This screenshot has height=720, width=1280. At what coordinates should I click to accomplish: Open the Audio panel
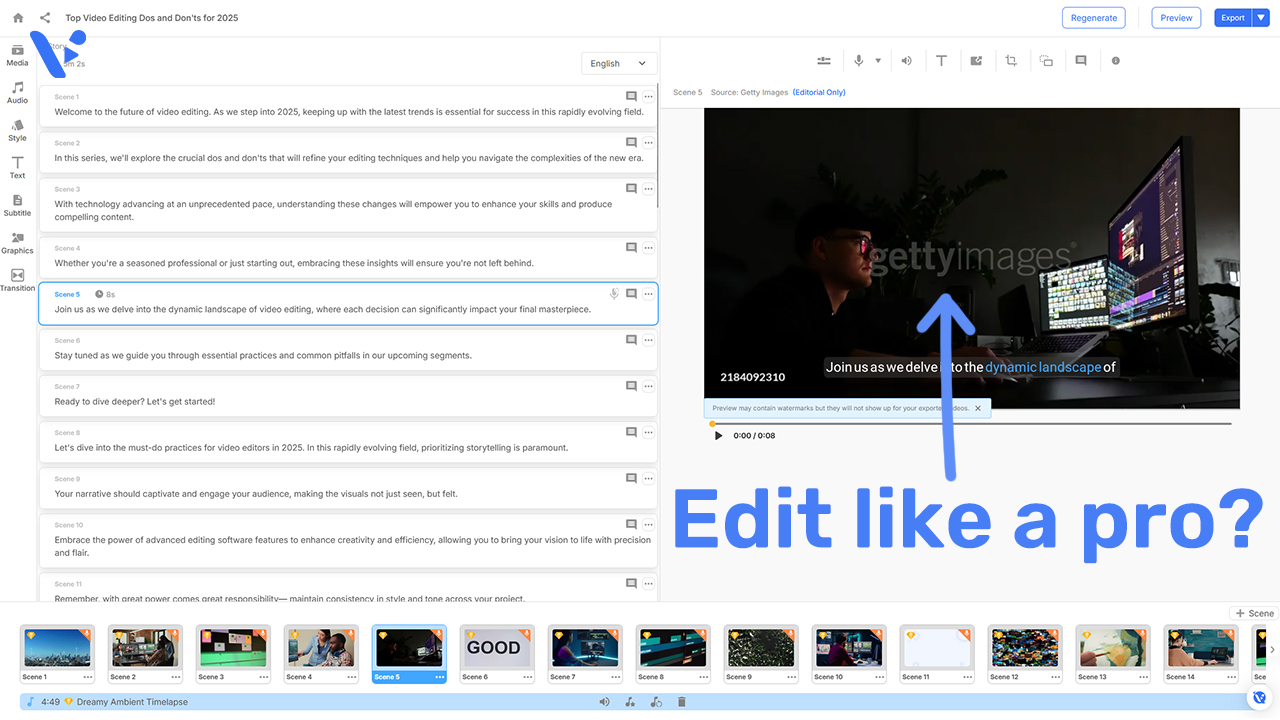17,93
